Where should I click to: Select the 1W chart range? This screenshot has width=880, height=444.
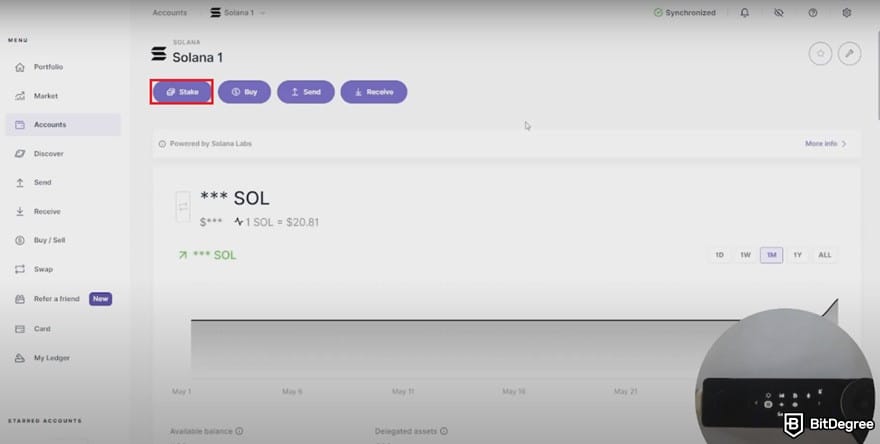click(745, 255)
